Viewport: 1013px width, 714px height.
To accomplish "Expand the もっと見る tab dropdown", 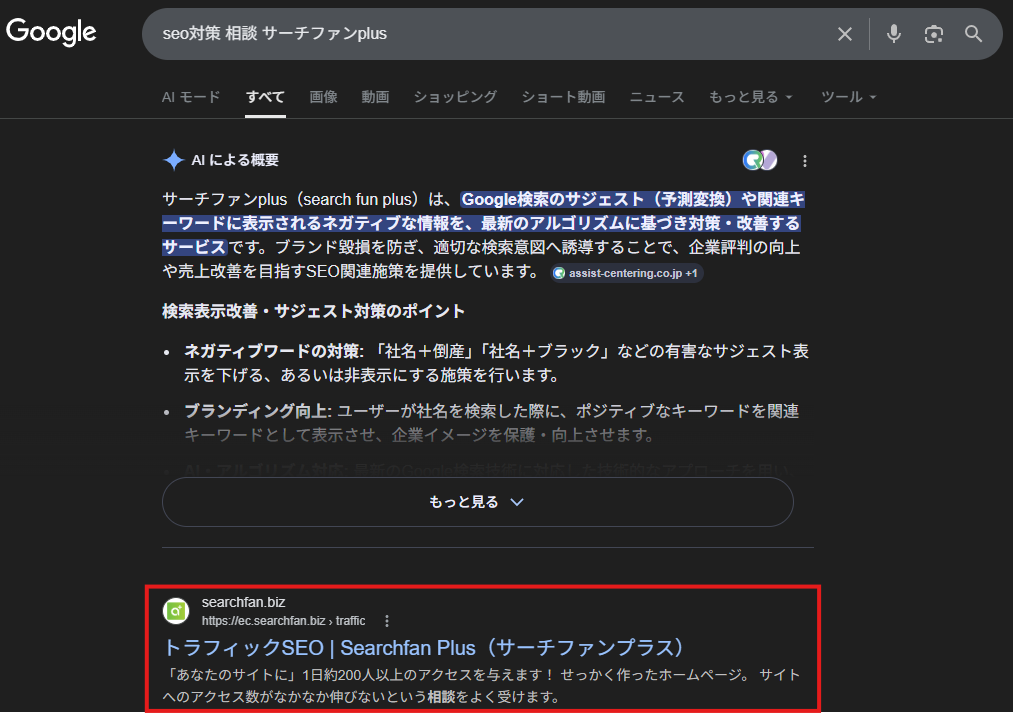I will (750, 97).
